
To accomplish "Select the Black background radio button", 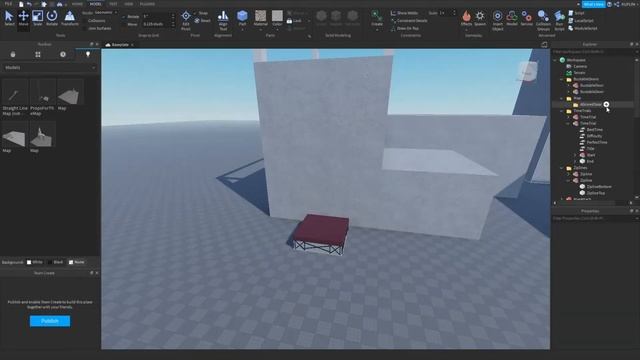I will pos(49,262).
